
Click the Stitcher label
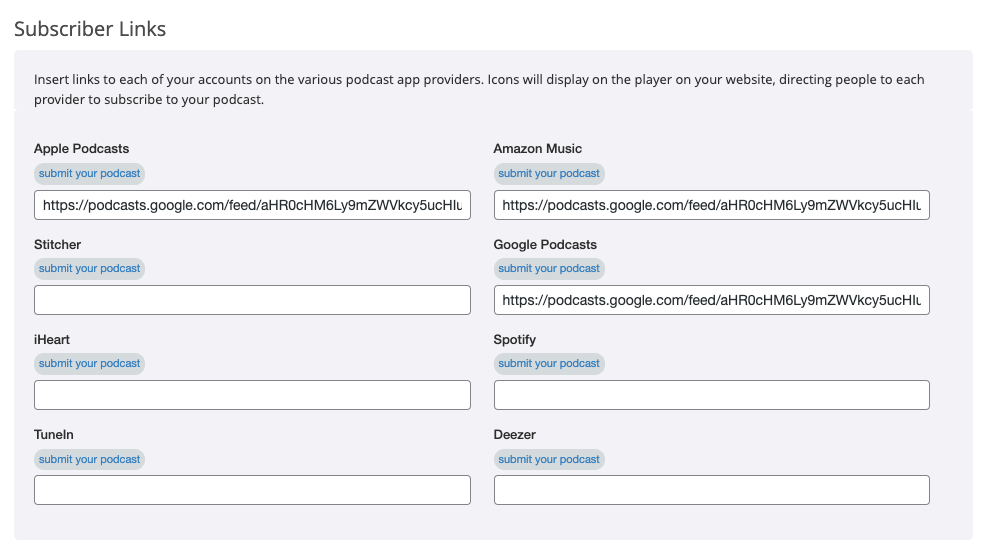57,245
